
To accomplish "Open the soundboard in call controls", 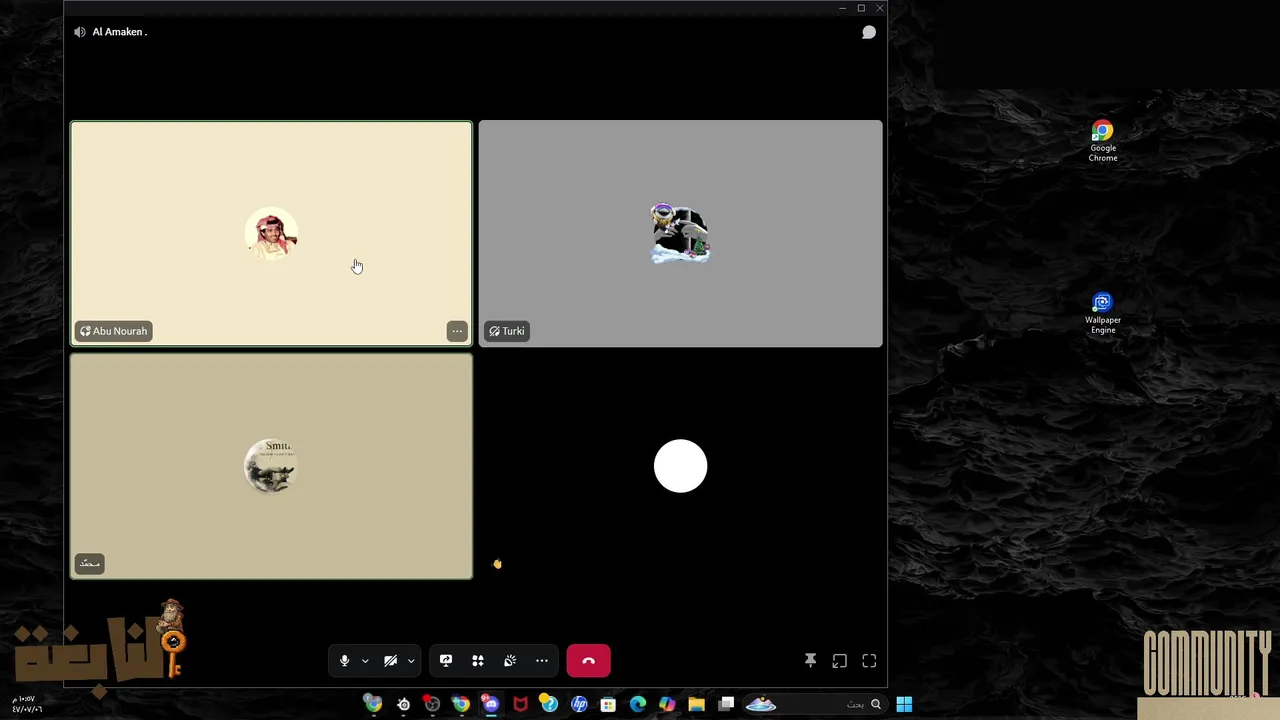I will coord(510,661).
